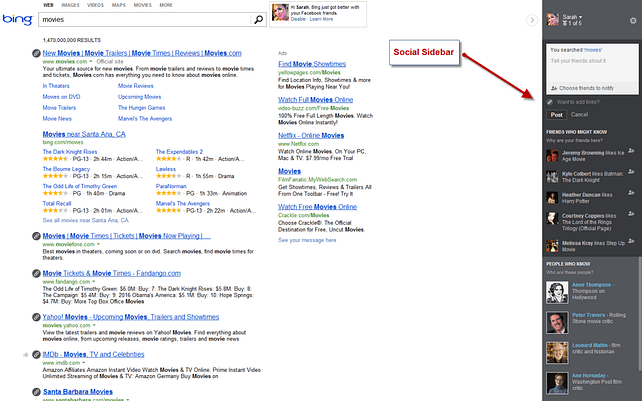Image resolution: width=642 pixels, height=401 pixels.
Task: Open the dropdown arrow after www.imdb.com URL
Action: pos(84,363)
